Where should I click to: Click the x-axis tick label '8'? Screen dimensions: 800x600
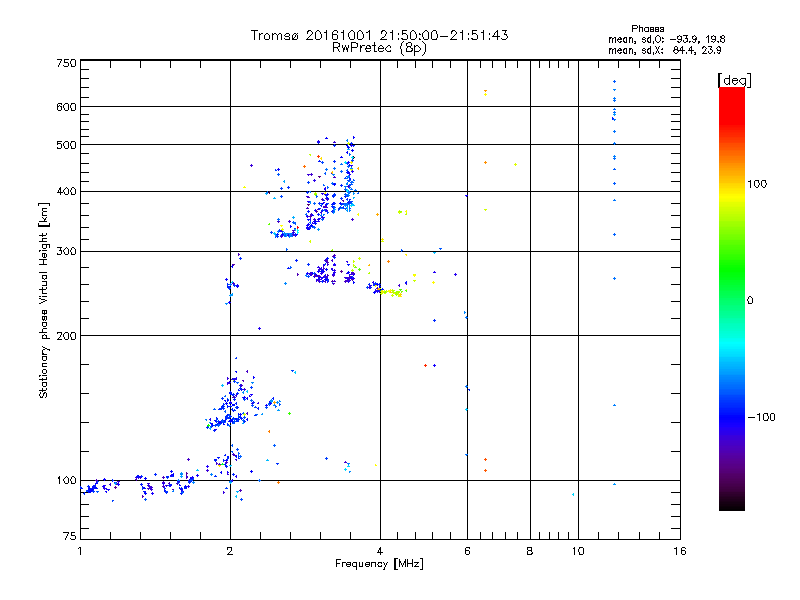point(530,551)
